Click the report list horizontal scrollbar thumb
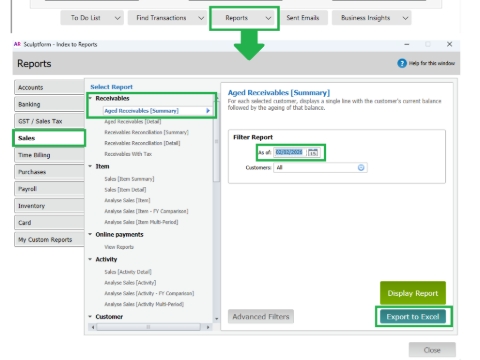This screenshot has height=360, width=480. pos(148,327)
